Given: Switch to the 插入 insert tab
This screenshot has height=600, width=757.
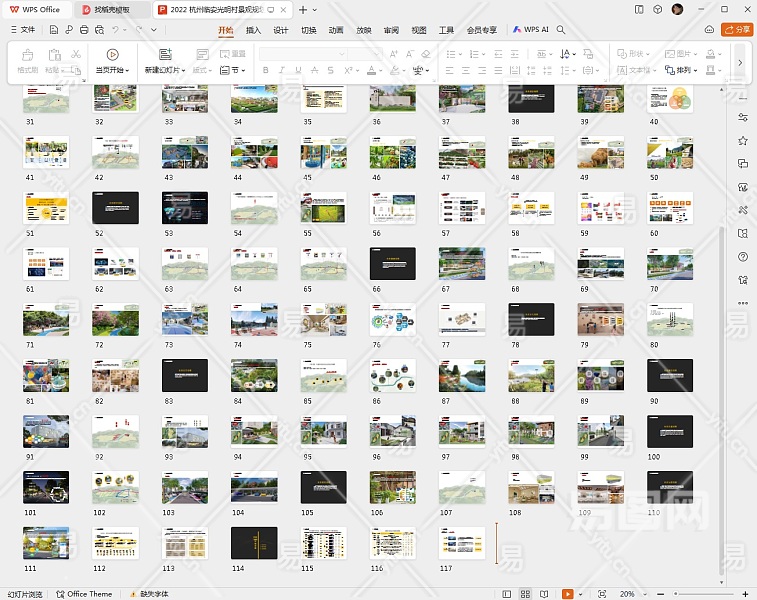Looking at the screenshot, I should [253, 30].
